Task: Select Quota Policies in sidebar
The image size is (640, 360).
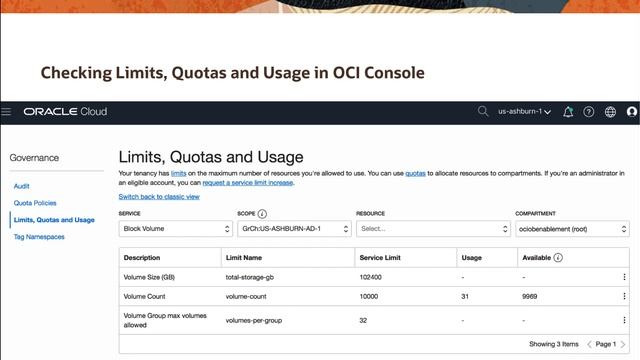Action: [35, 203]
